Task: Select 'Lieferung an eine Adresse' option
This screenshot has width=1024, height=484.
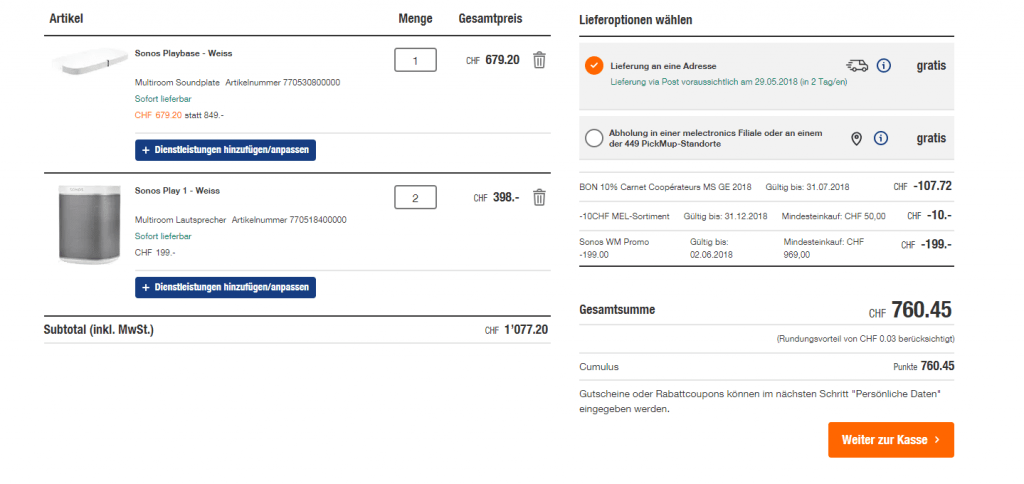Action: (594, 66)
